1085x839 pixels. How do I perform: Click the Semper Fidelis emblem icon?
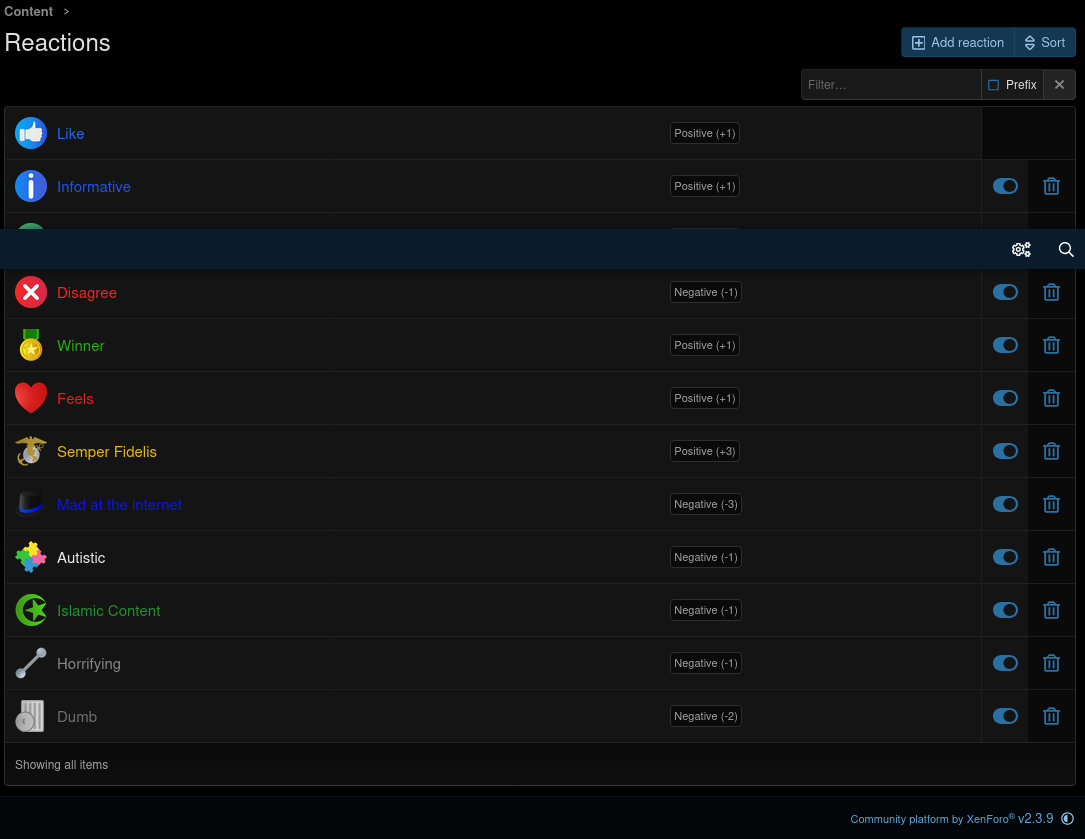pyautogui.click(x=31, y=451)
